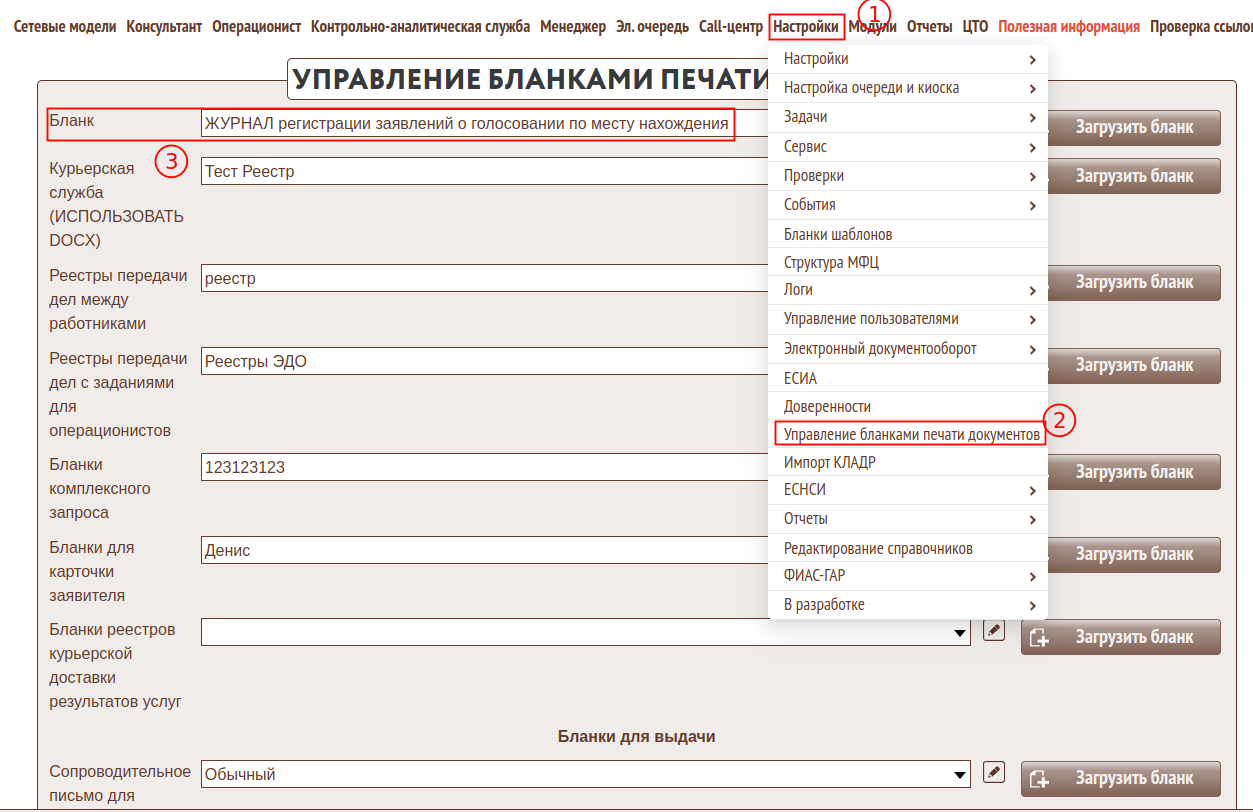Click upload-file icon in courier delivery registries row

click(1039, 638)
